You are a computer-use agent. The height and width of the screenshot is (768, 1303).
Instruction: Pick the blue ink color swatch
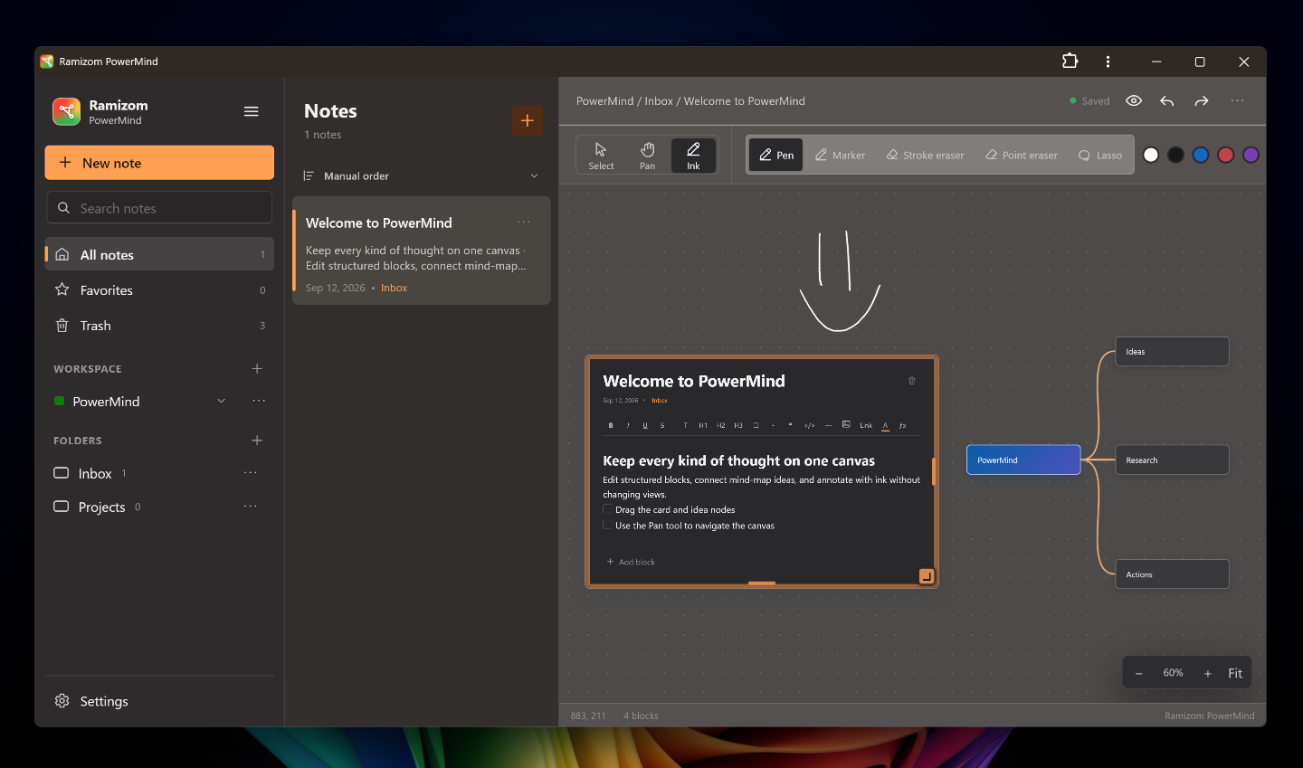(x=1201, y=155)
